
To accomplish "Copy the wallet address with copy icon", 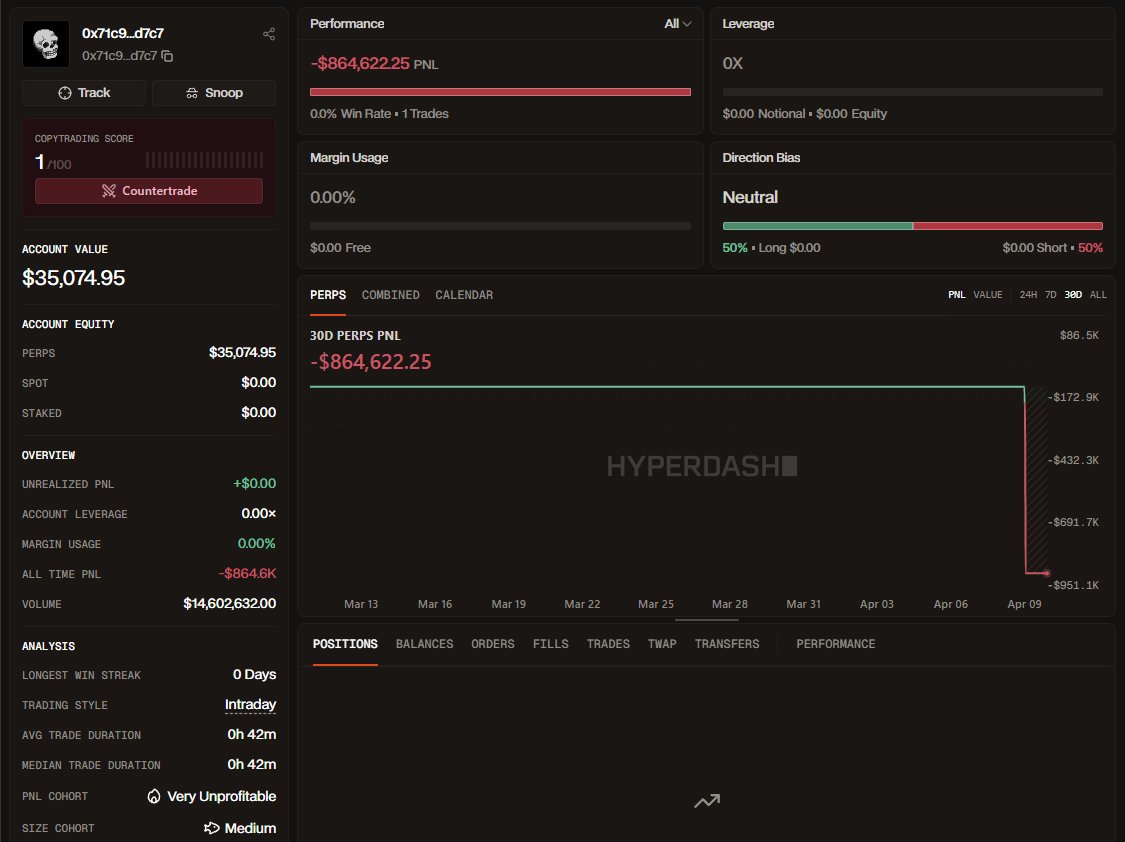I will point(168,56).
